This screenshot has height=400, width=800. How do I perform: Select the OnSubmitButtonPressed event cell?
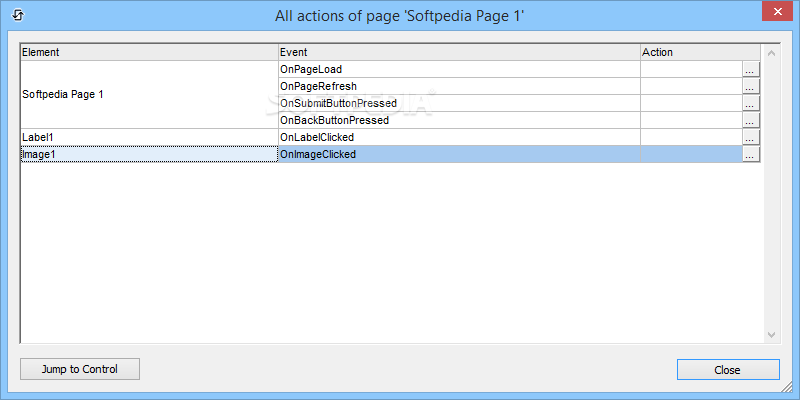point(459,104)
